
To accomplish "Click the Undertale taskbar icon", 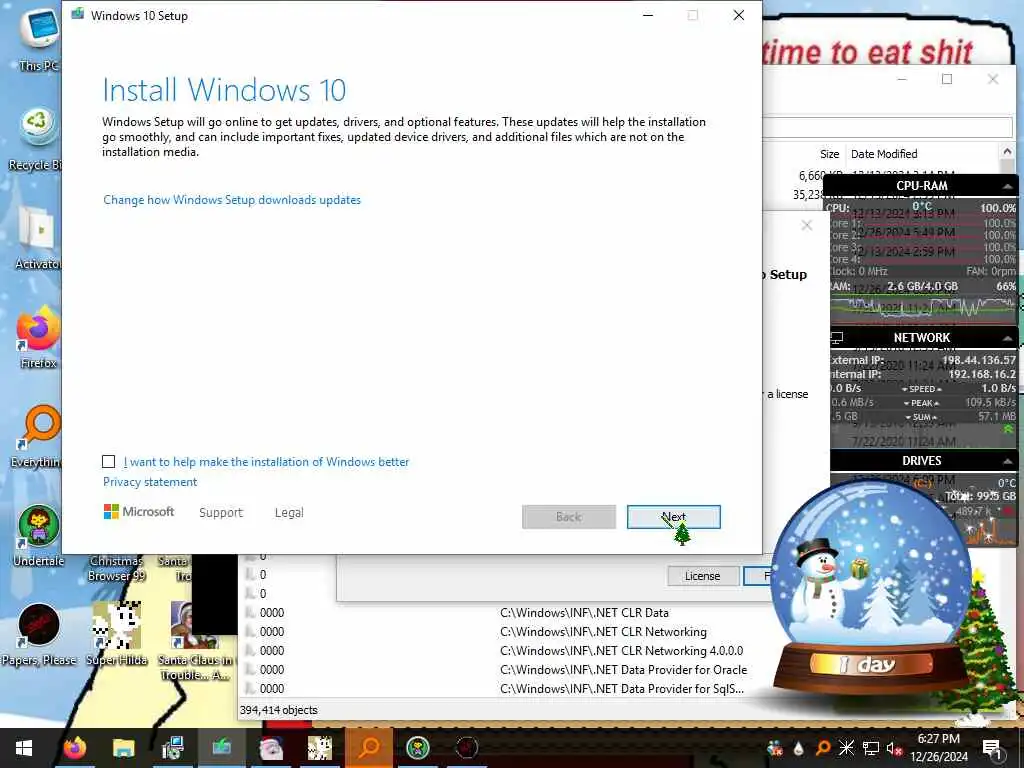I will pos(418,748).
